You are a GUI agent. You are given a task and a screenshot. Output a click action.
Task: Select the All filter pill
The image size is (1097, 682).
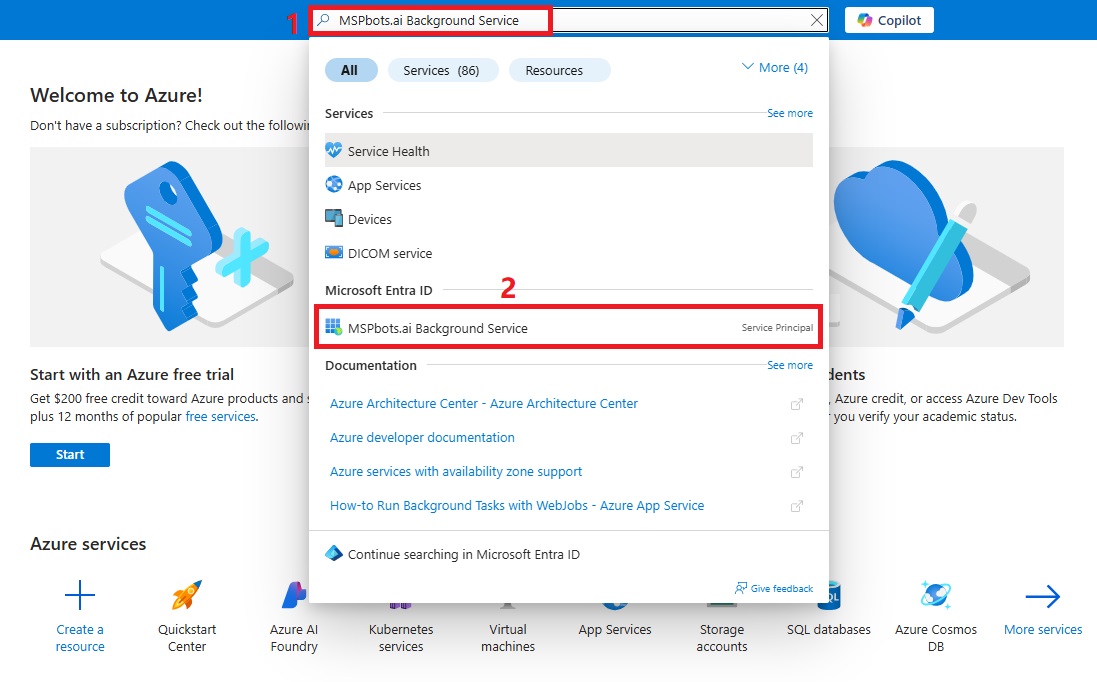pos(350,70)
